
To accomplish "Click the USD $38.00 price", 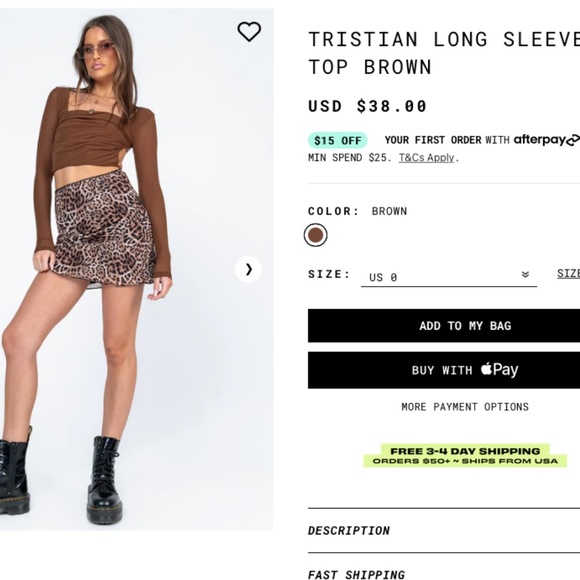I will [x=367, y=106].
